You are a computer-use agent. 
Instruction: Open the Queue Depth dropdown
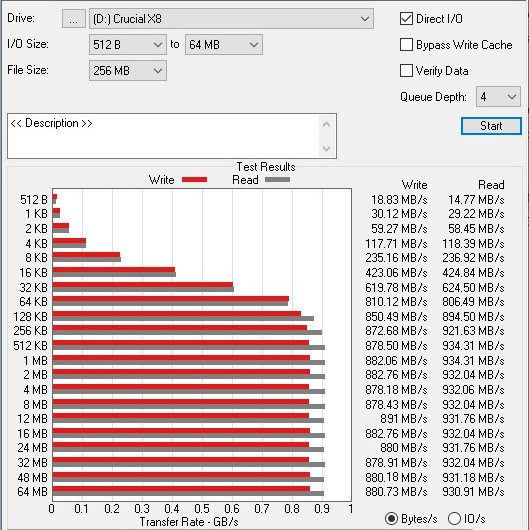pos(498,97)
